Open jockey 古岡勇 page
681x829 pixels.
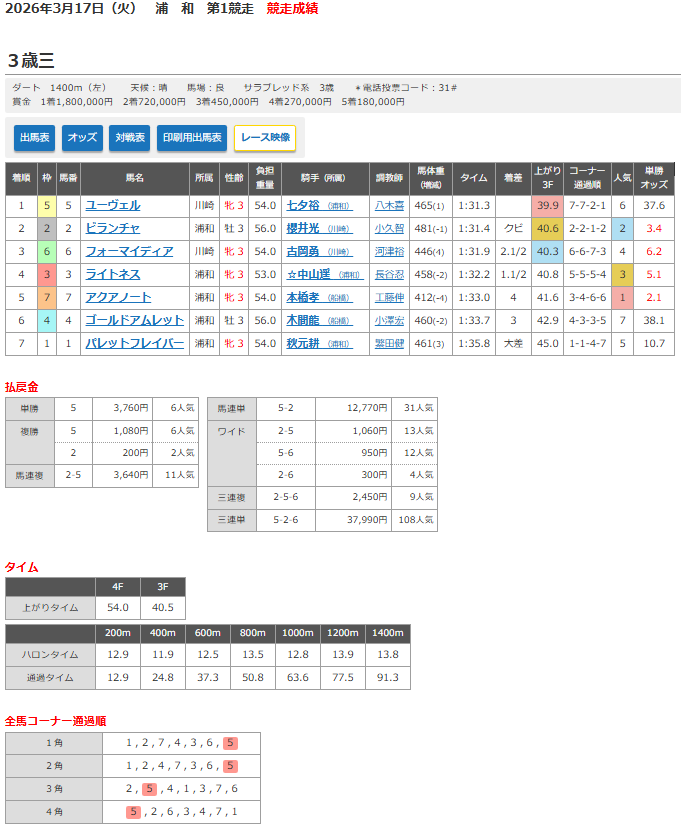(x=302, y=252)
